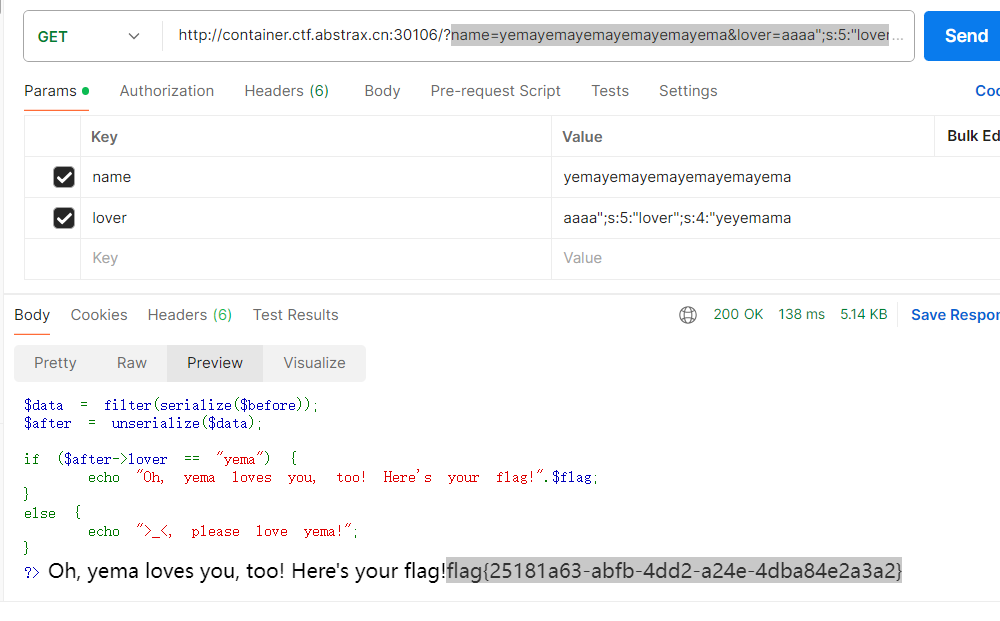
Task: Open the GET method dropdown
Action: click(89, 37)
